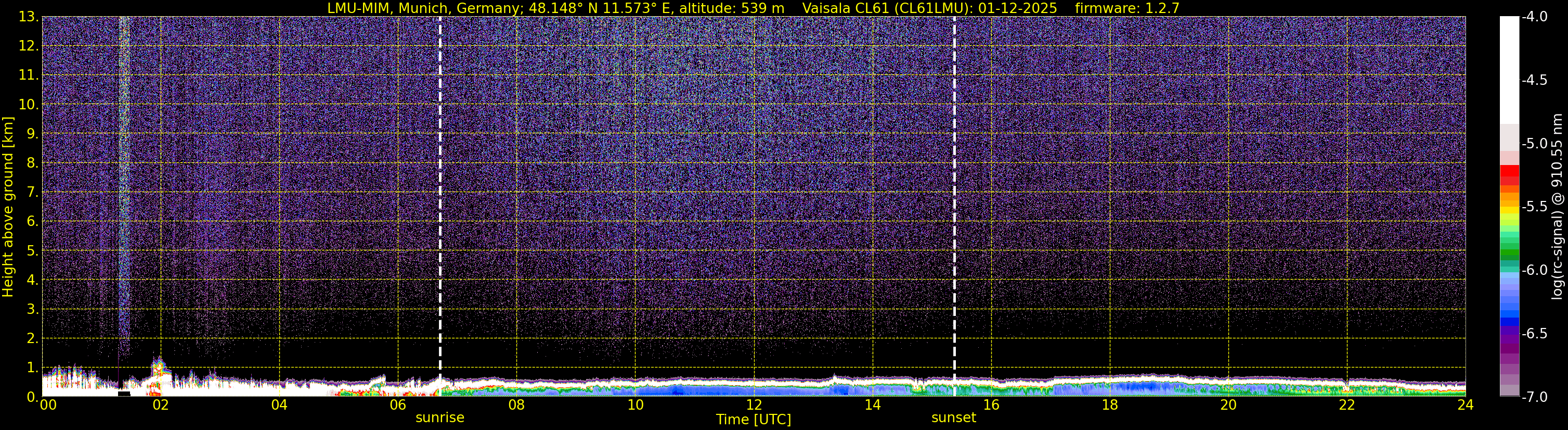Image resolution: width=1568 pixels, height=430 pixels.
Task: Click the 5 km tick on height axis
Action: point(32,251)
